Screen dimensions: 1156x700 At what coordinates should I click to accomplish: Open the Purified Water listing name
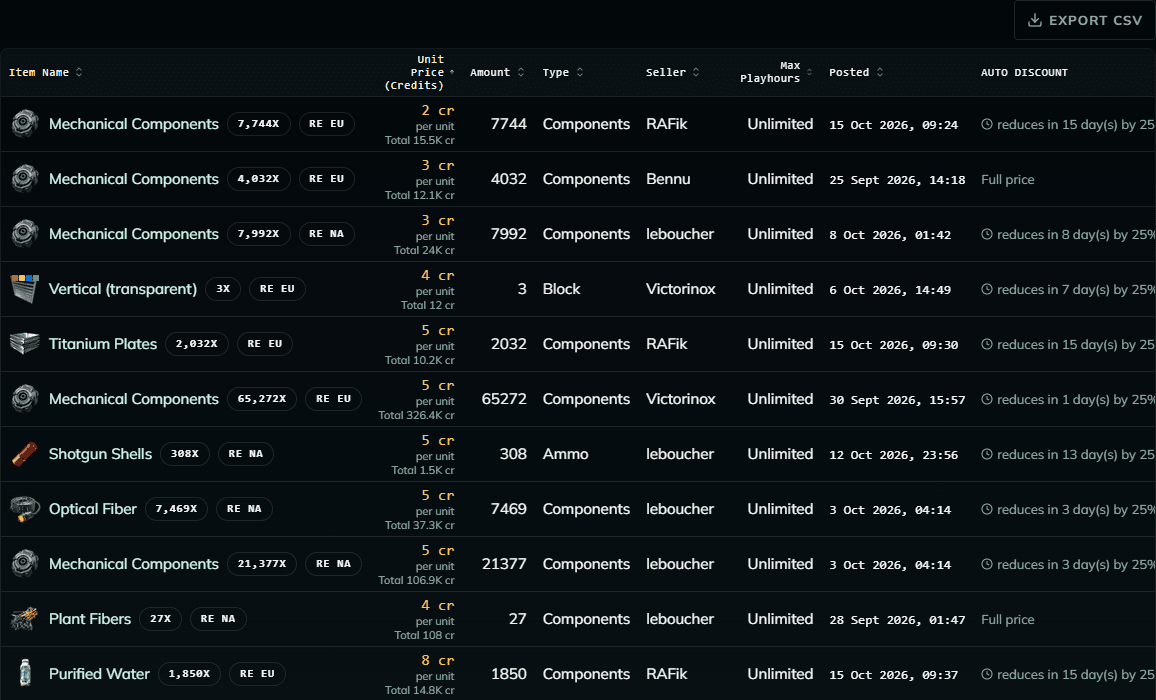pyautogui.click(x=99, y=674)
